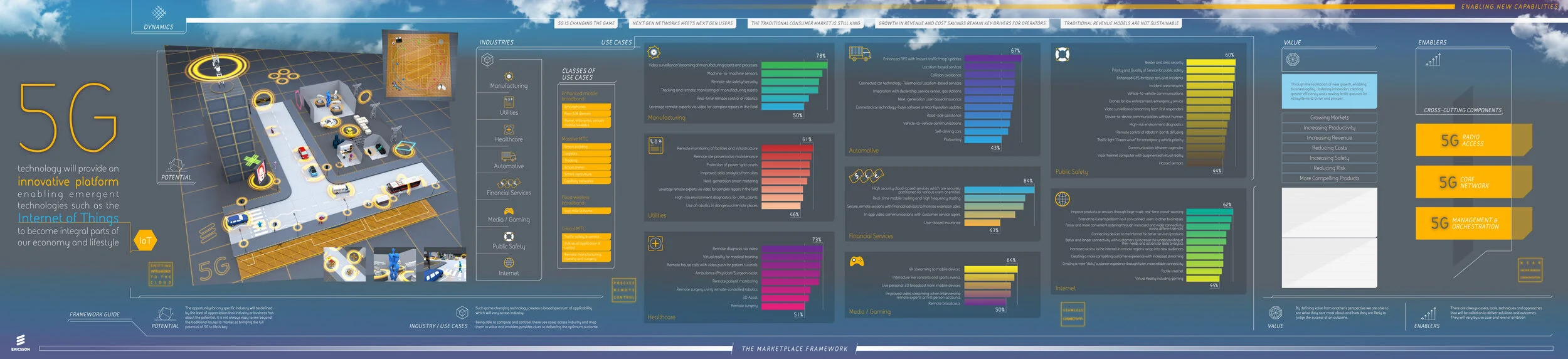
Task: Click the Internet globe icon in Industries list
Action: [x=509, y=263]
